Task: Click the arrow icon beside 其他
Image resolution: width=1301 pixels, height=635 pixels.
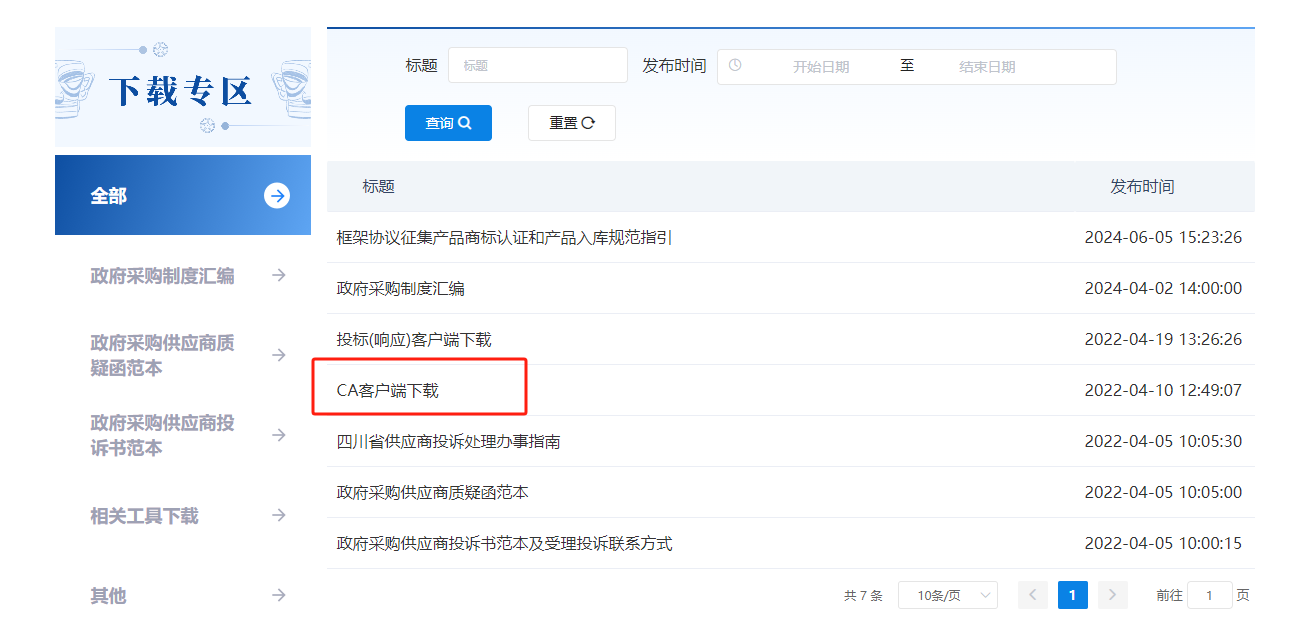Action: (279, 595)
